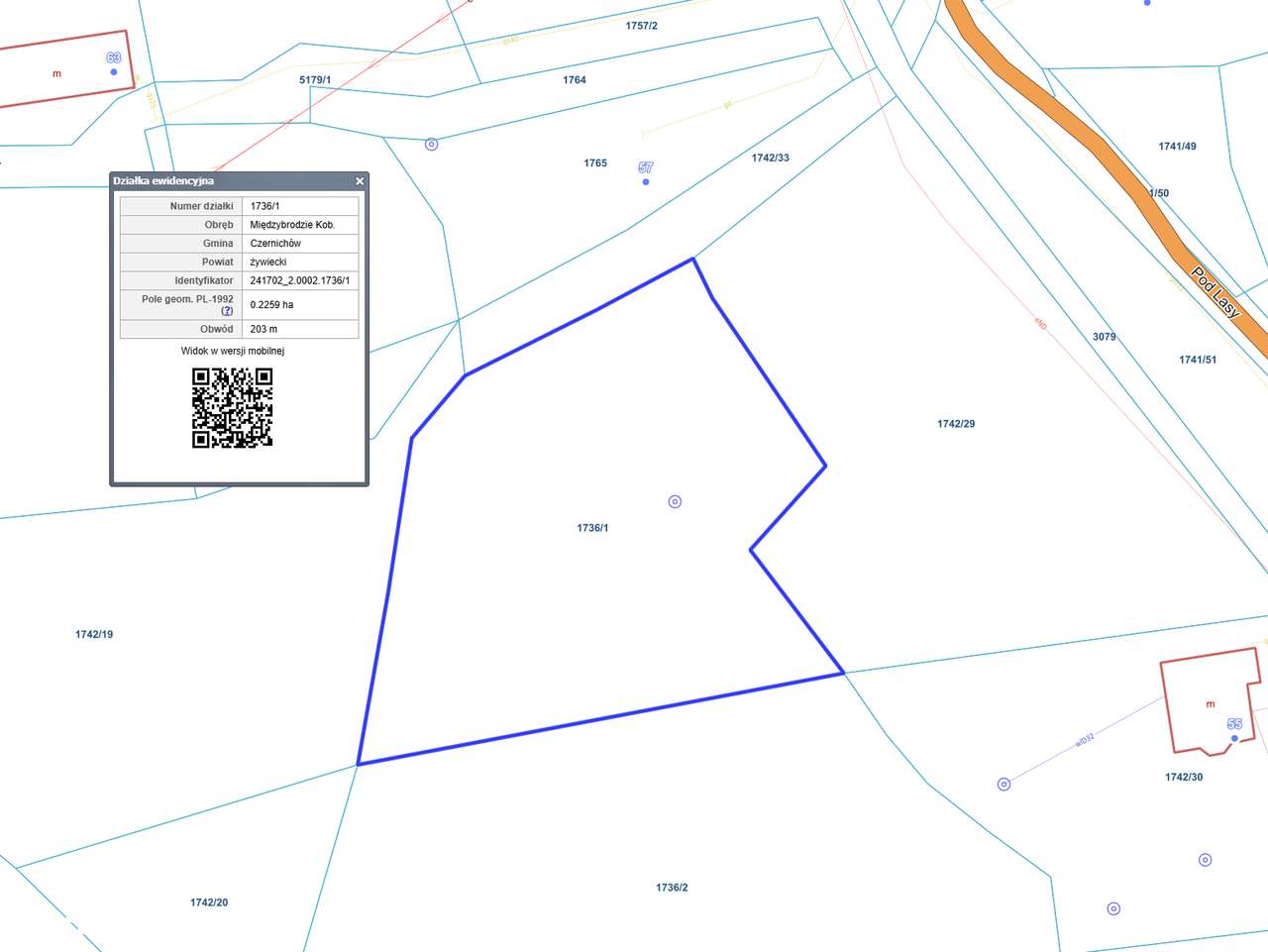Click the Powiat row label

[x=218, y=263]
